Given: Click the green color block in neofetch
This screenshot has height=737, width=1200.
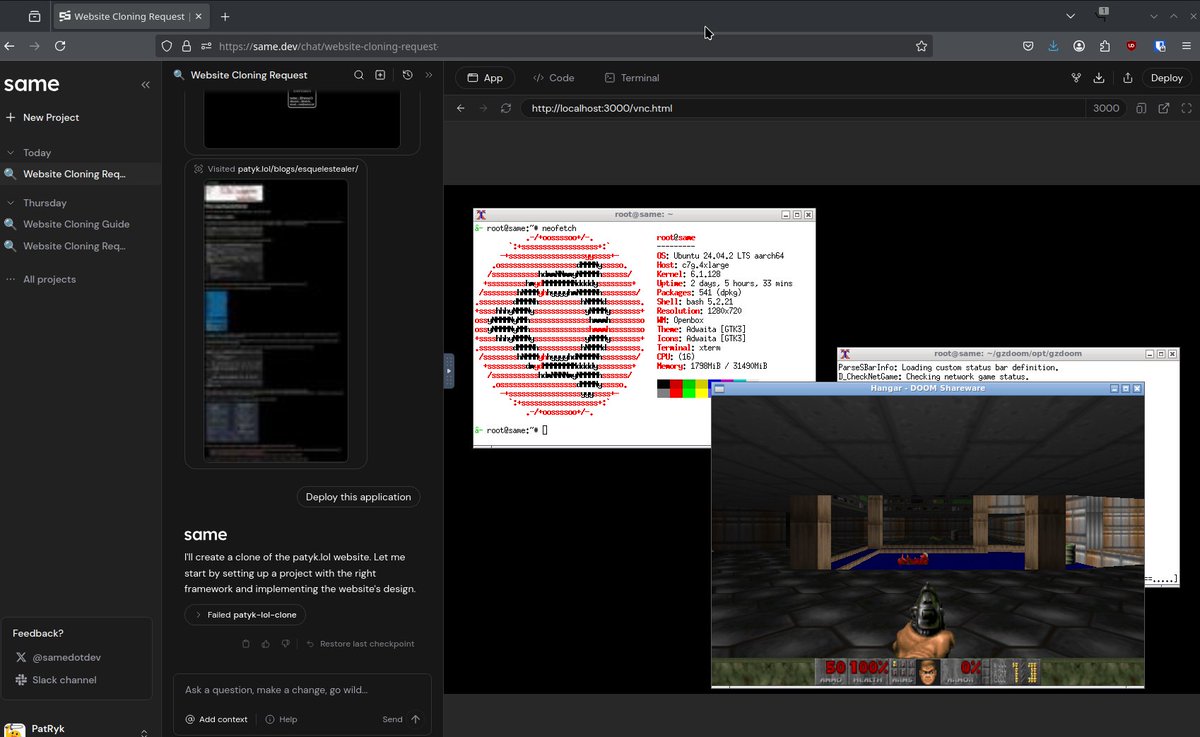Looking at the screenshot, I should tap(689, 388).
